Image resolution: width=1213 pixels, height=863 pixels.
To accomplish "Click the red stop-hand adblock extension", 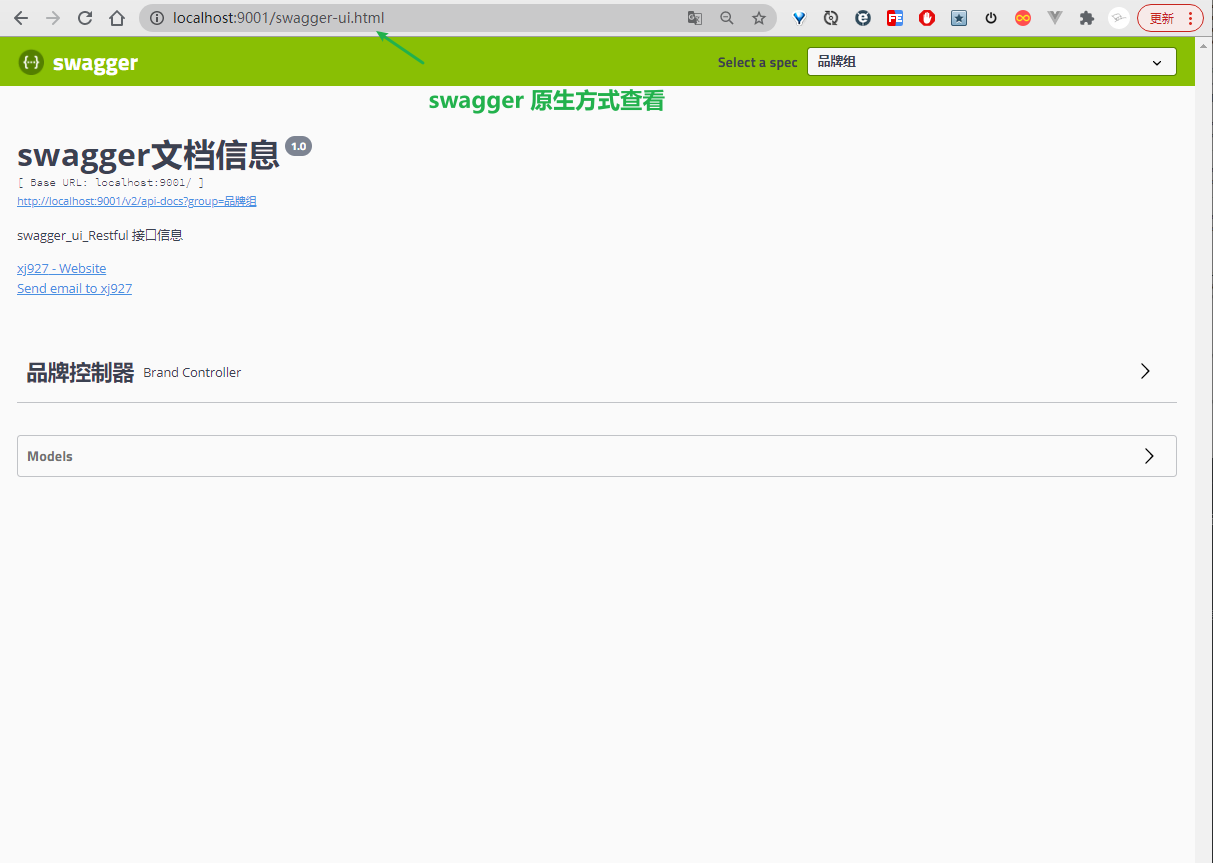I will (927, 18).
